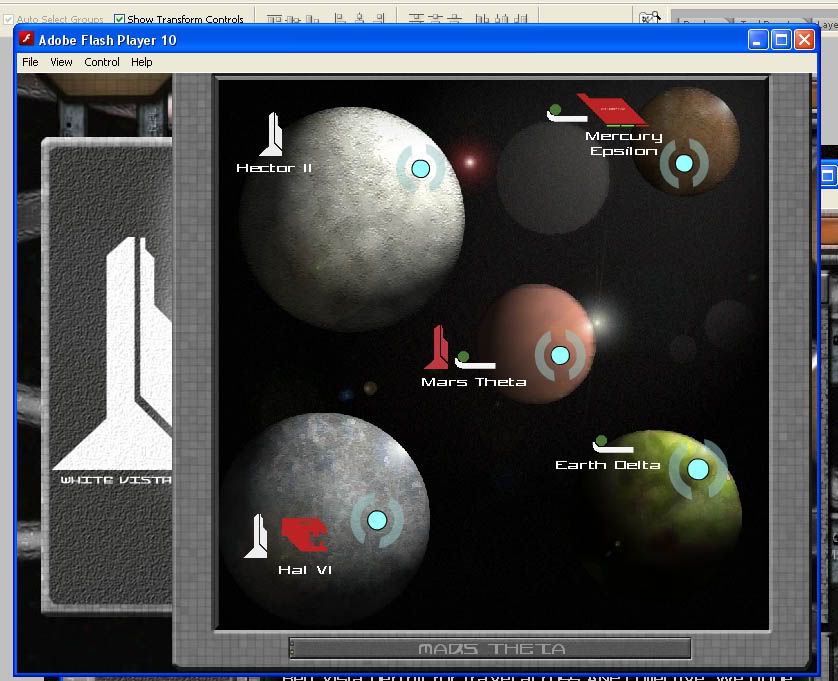Click the Mars Theta planet name label

click(473, 382)
